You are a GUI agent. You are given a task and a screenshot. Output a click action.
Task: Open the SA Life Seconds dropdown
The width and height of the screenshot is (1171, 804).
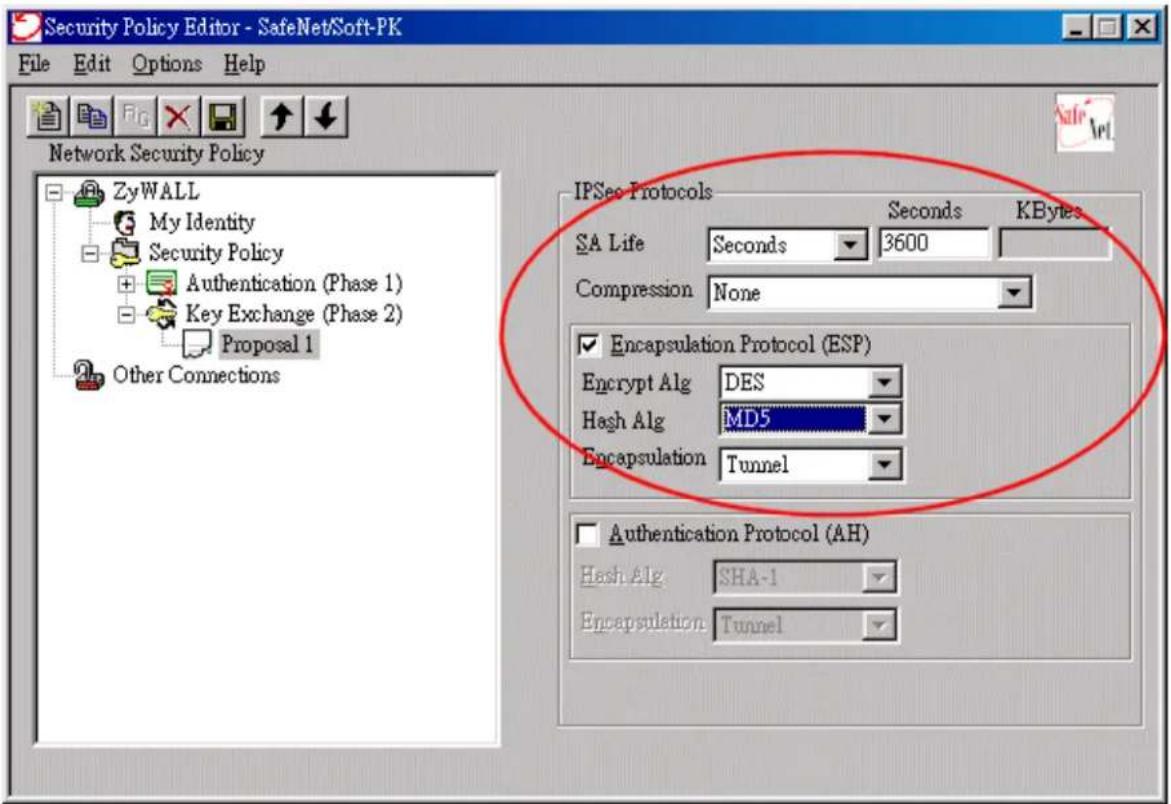pyautogui.click(x=849, y=245)
